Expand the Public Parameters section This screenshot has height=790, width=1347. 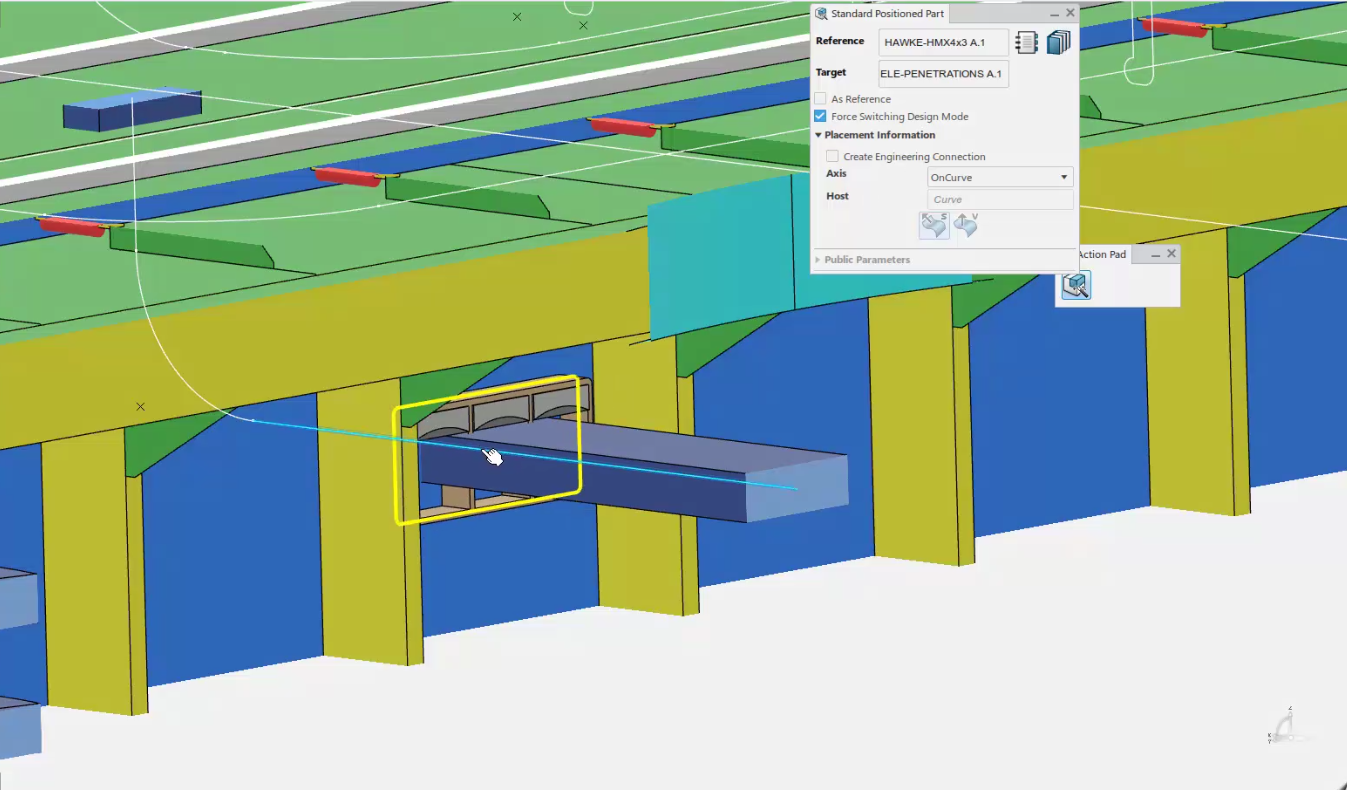point(818,260)
